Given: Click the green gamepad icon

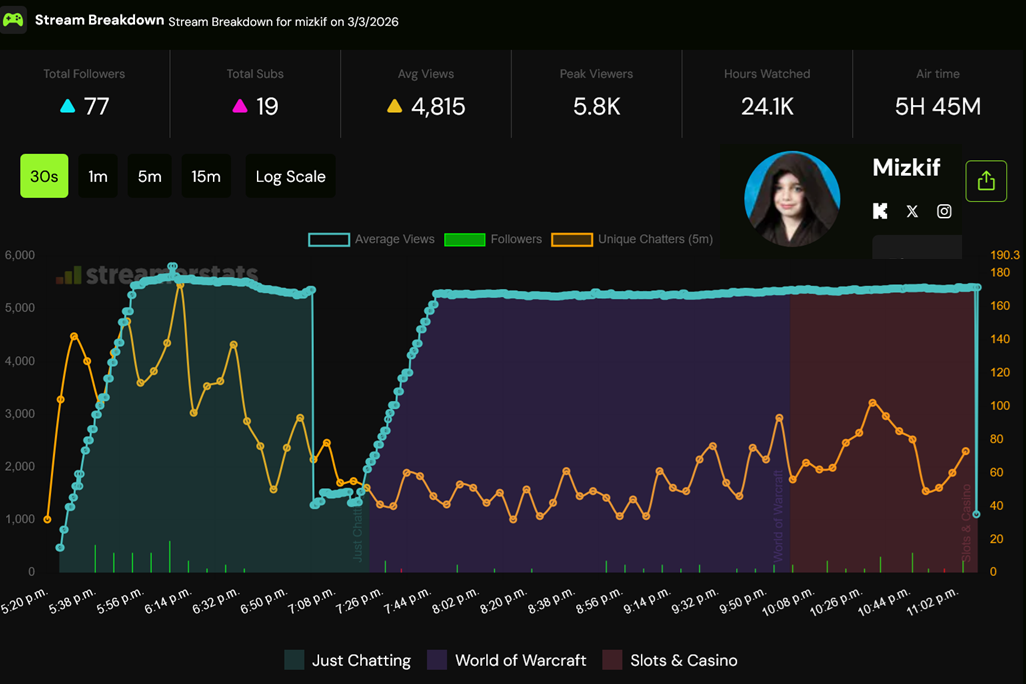Looking at the screenshot, I should coord(13,20).
